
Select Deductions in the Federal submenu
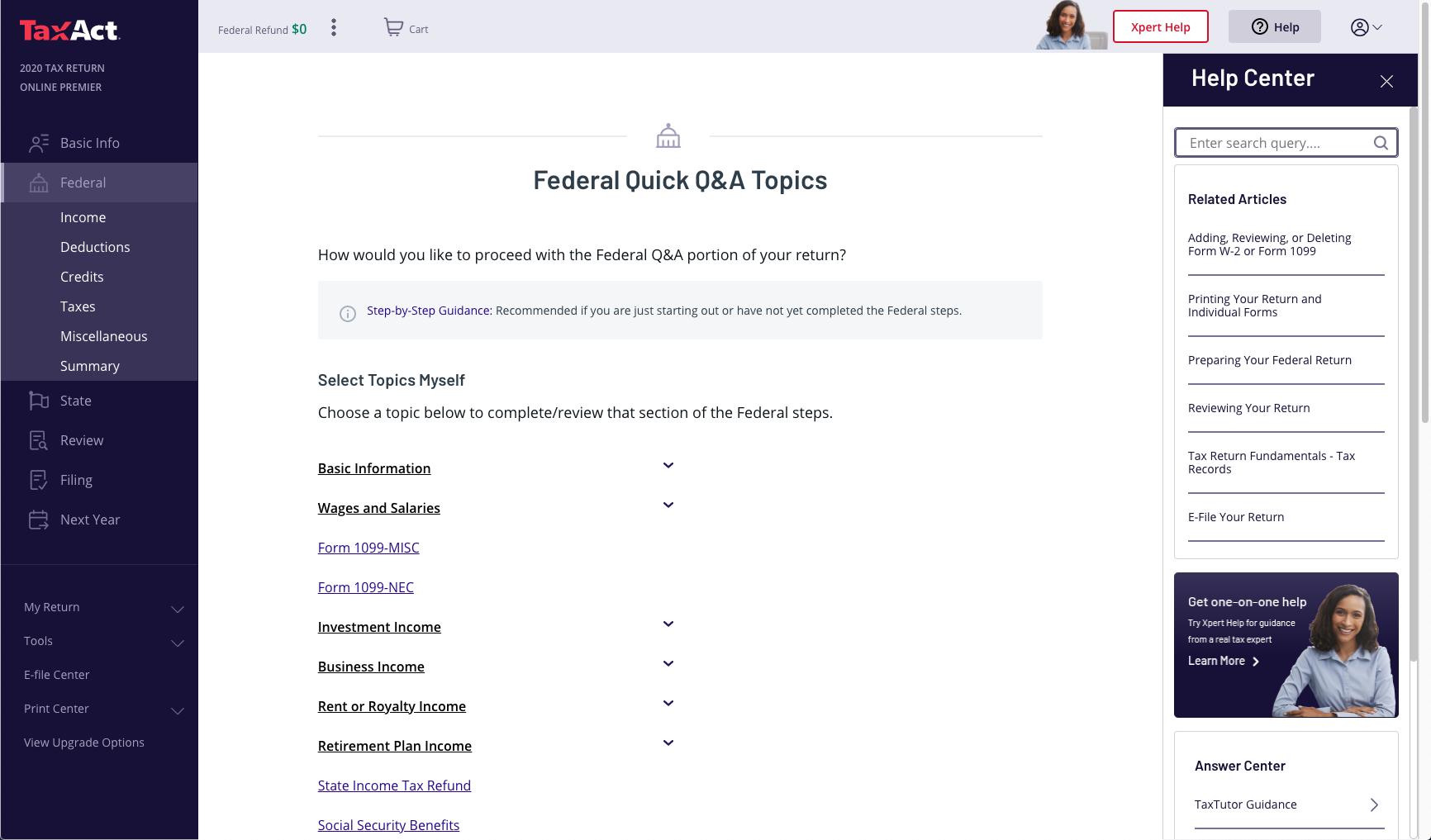[95, 247]
